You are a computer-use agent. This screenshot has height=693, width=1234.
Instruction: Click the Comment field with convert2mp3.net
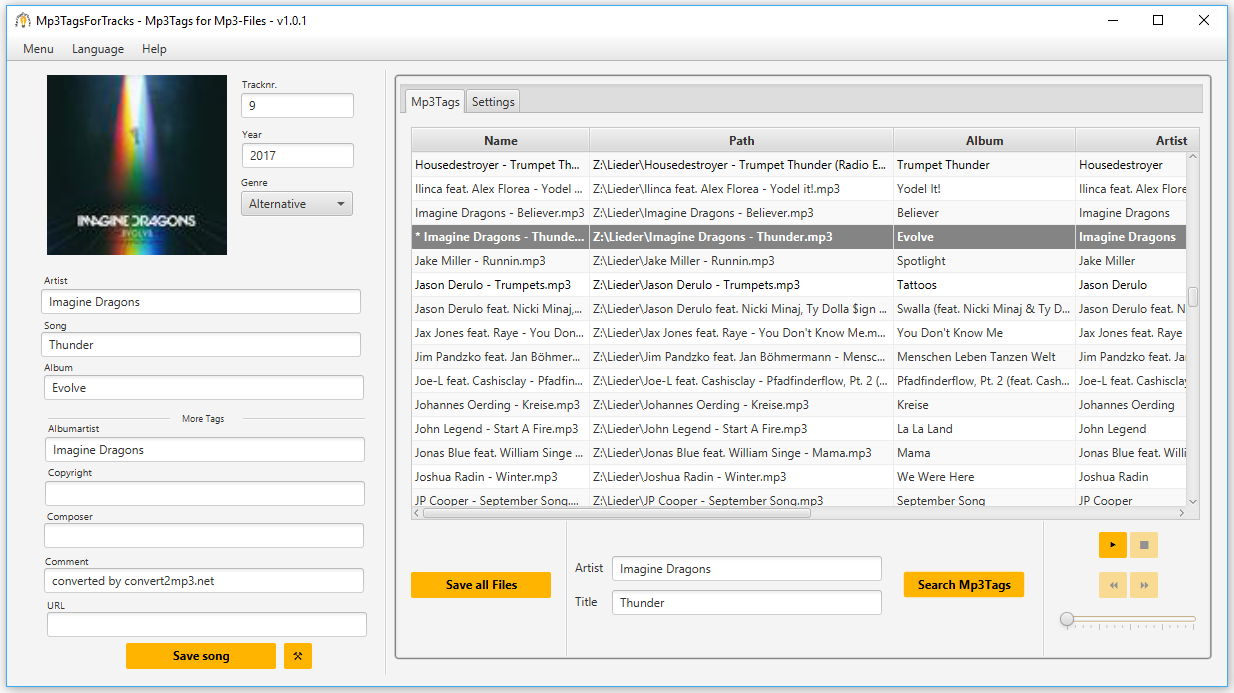(204, 581)
